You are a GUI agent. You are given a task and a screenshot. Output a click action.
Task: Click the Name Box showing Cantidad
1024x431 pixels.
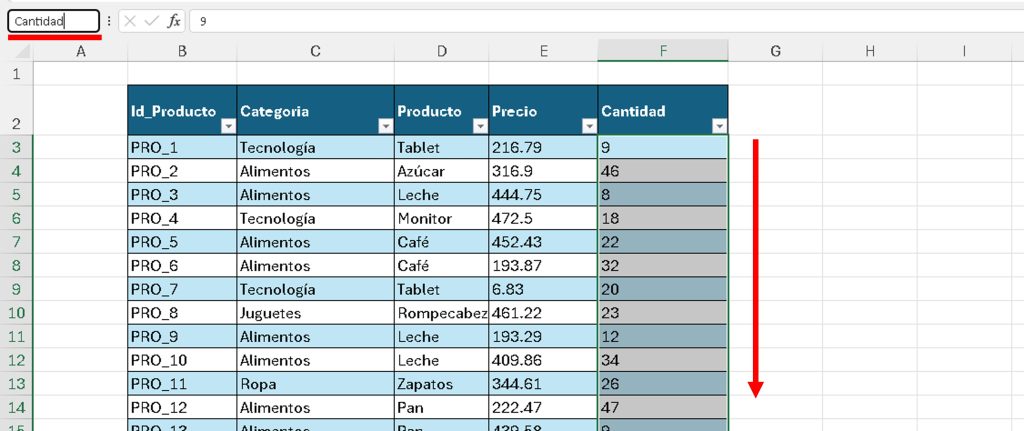53,21
